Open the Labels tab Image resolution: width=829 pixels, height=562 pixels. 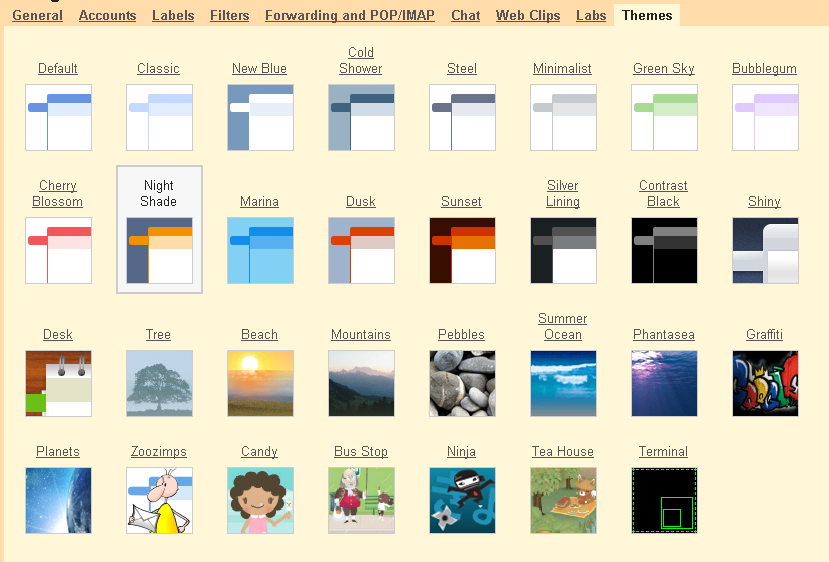coord(173,15)
